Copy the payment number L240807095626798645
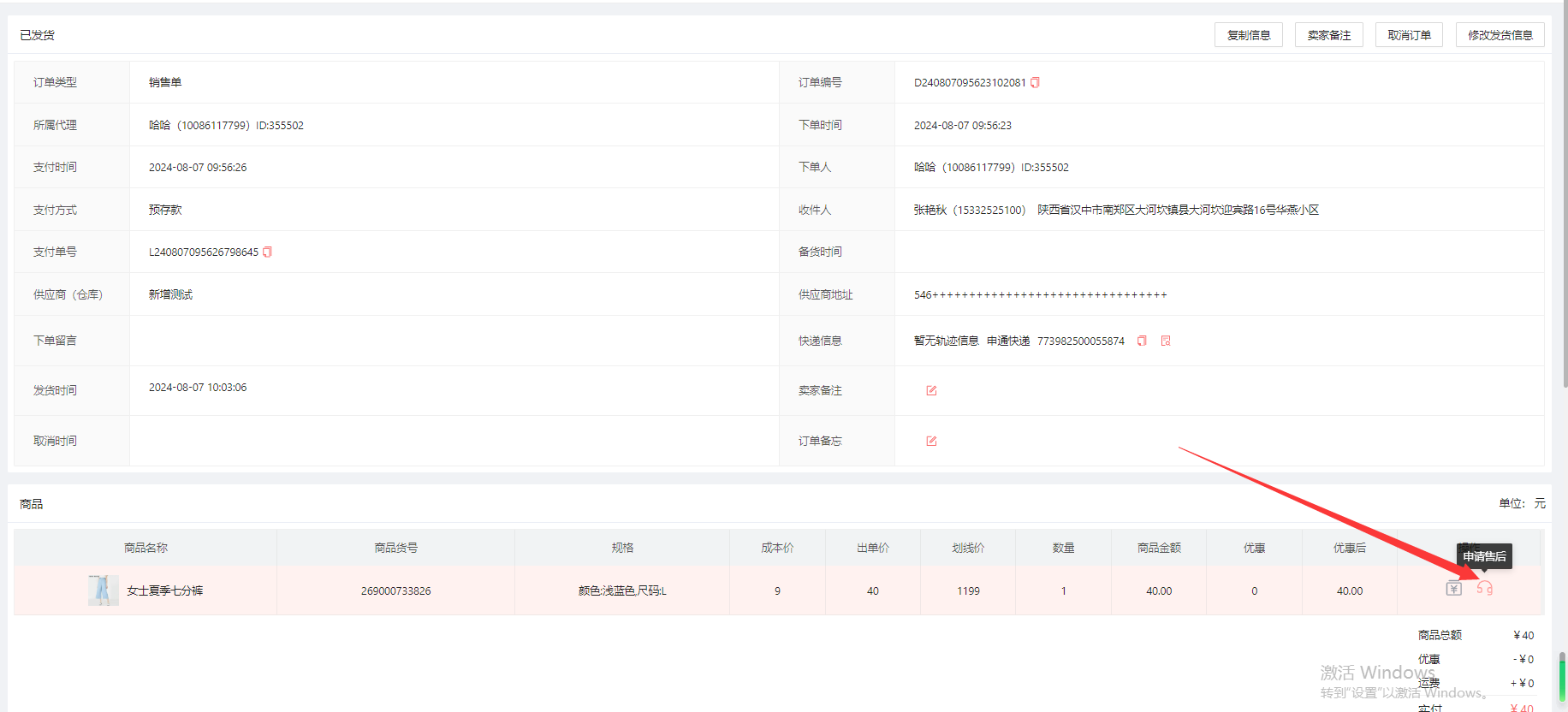Screen dimensions: 1568x712 point(267,252)
